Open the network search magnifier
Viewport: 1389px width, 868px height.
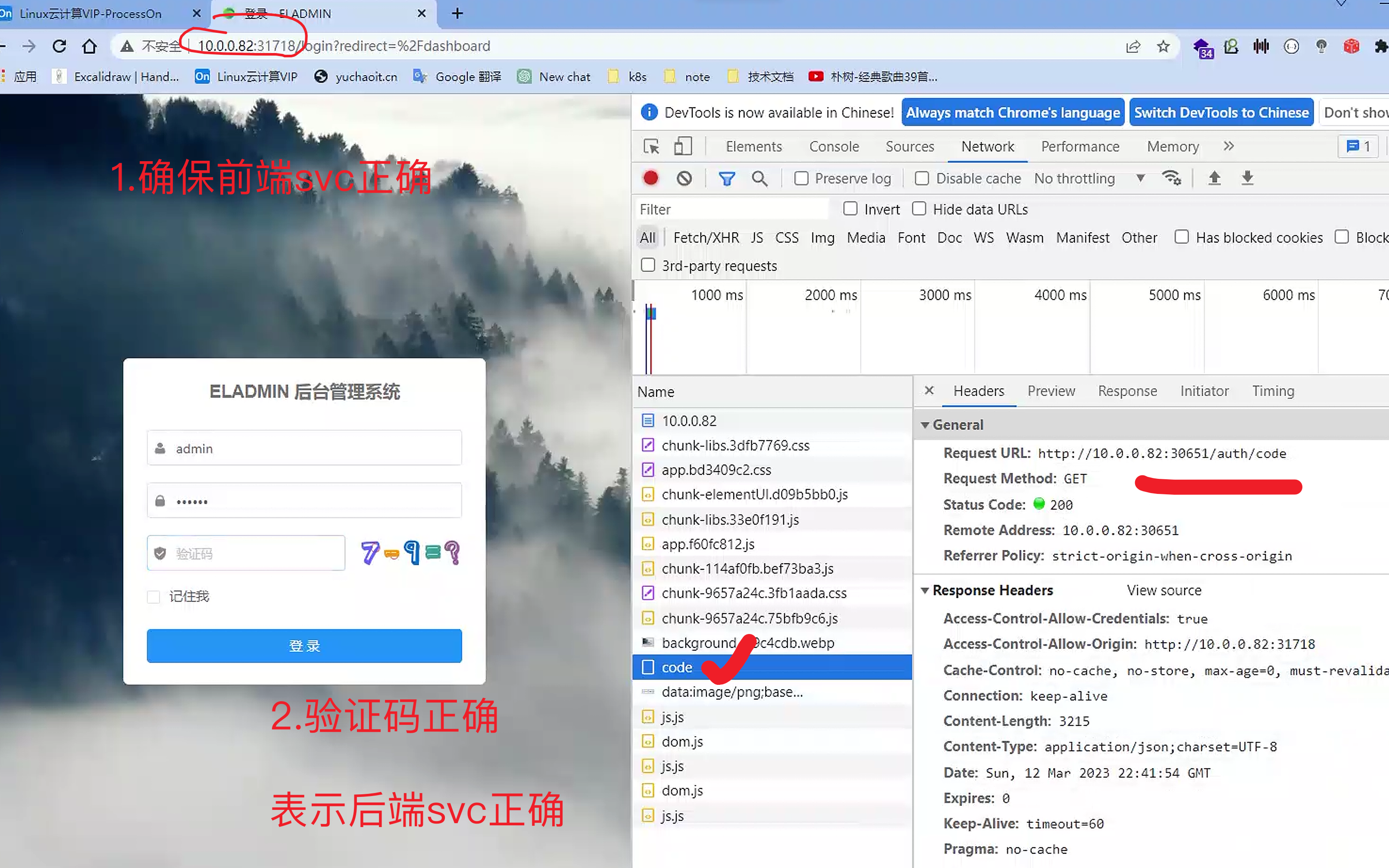pos(759,178)
